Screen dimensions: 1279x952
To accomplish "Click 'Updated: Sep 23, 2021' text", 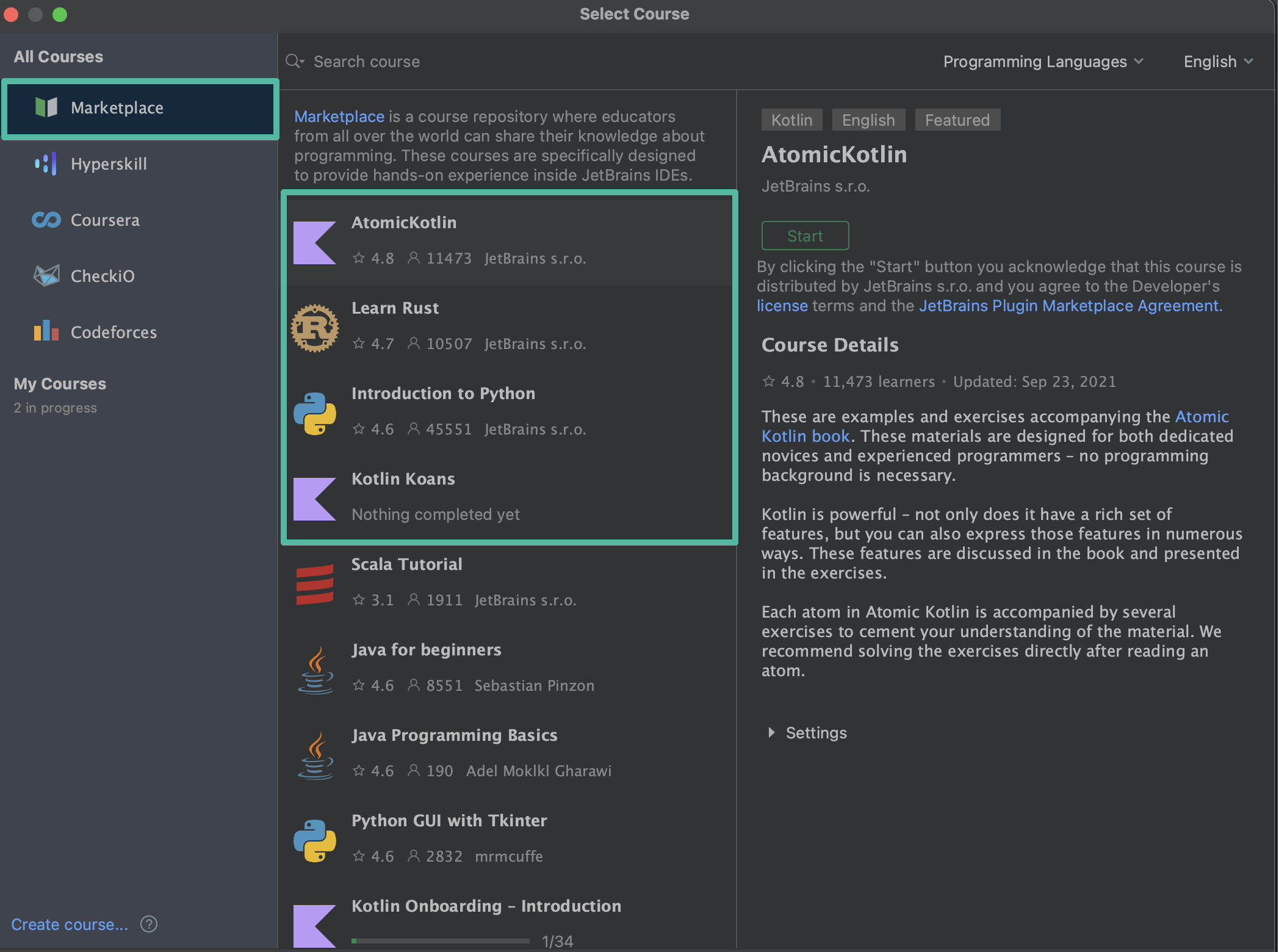I will tap(1034, 381).
